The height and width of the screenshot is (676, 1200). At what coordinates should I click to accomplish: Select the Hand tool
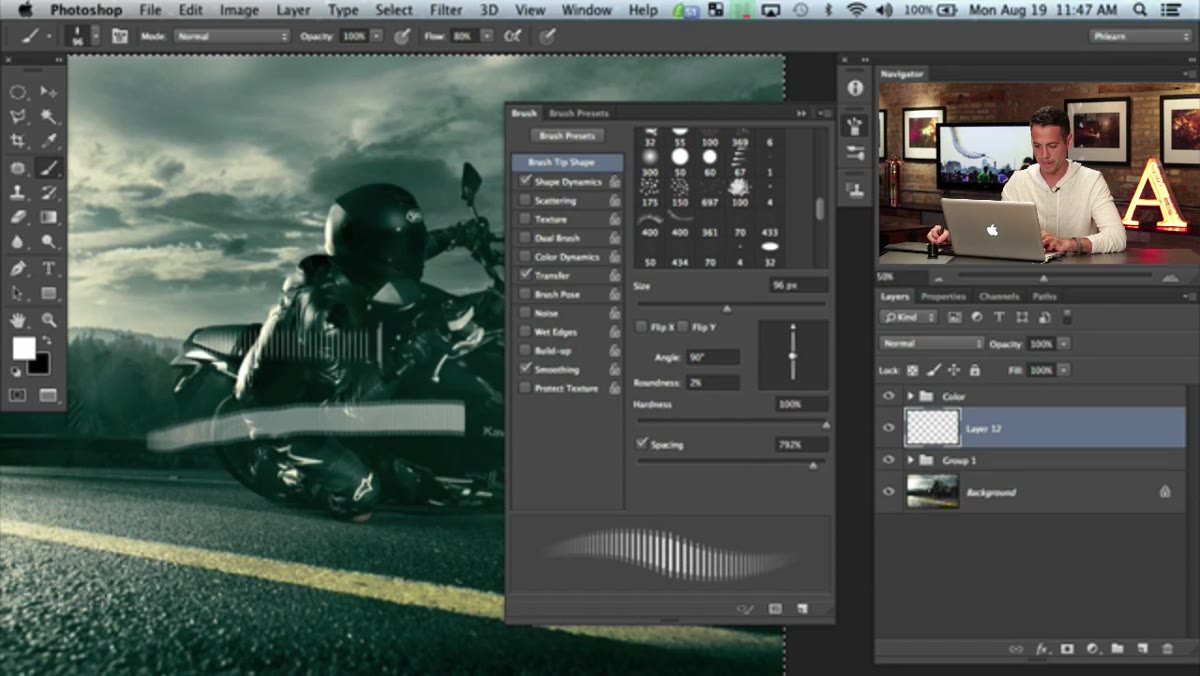click(18, 320)
